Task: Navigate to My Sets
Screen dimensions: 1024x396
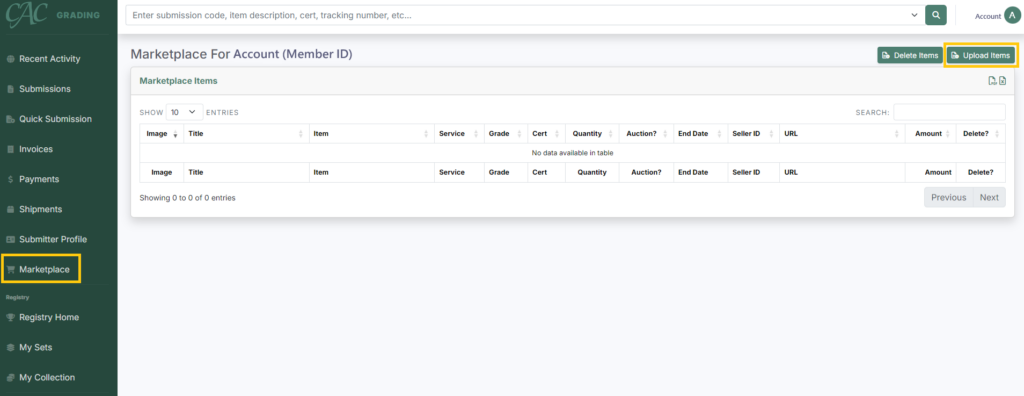Action: point(35,347)
